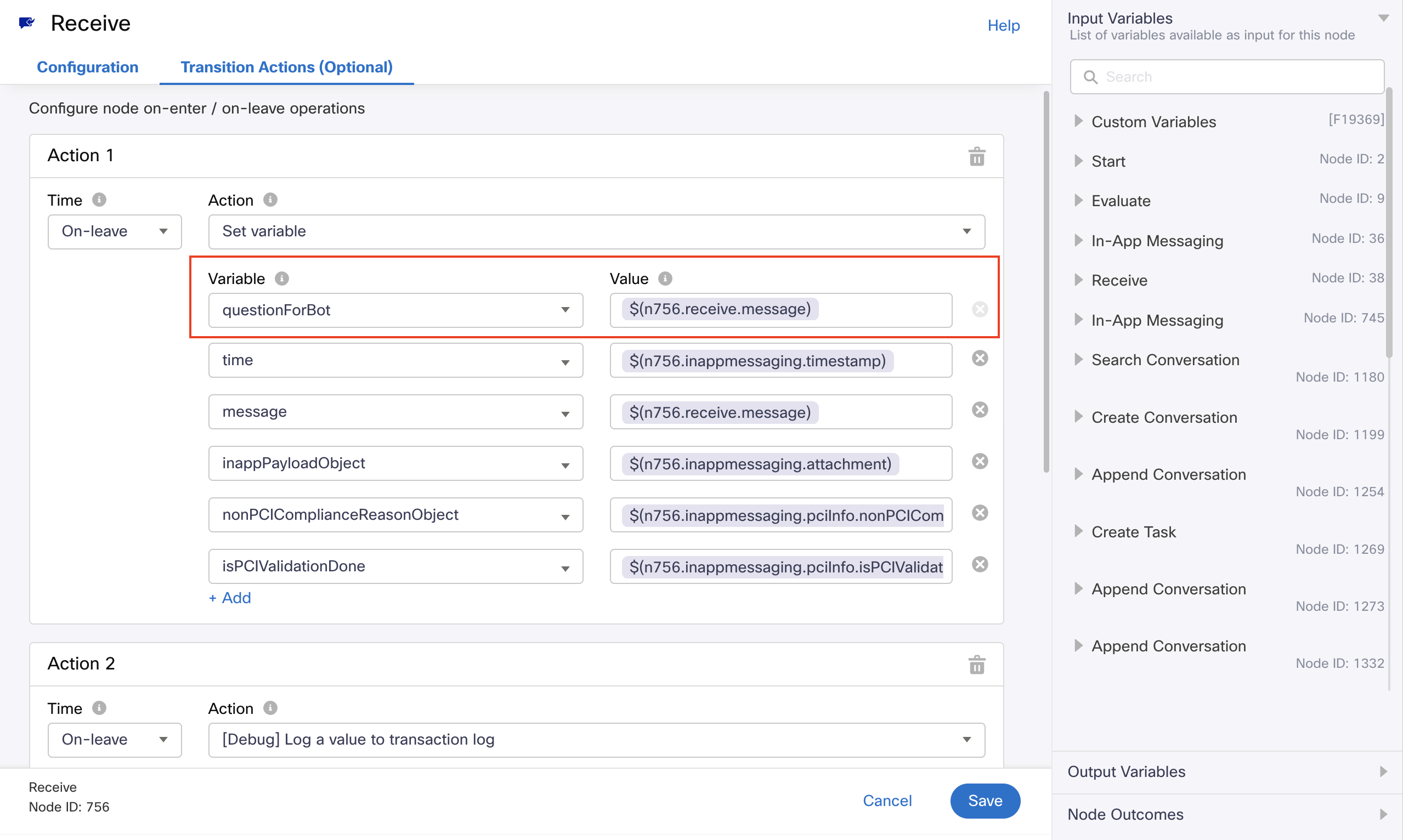Click the Time info icon in Action 1
Screen dimensions: 1403x840
(x=99, y=200)
